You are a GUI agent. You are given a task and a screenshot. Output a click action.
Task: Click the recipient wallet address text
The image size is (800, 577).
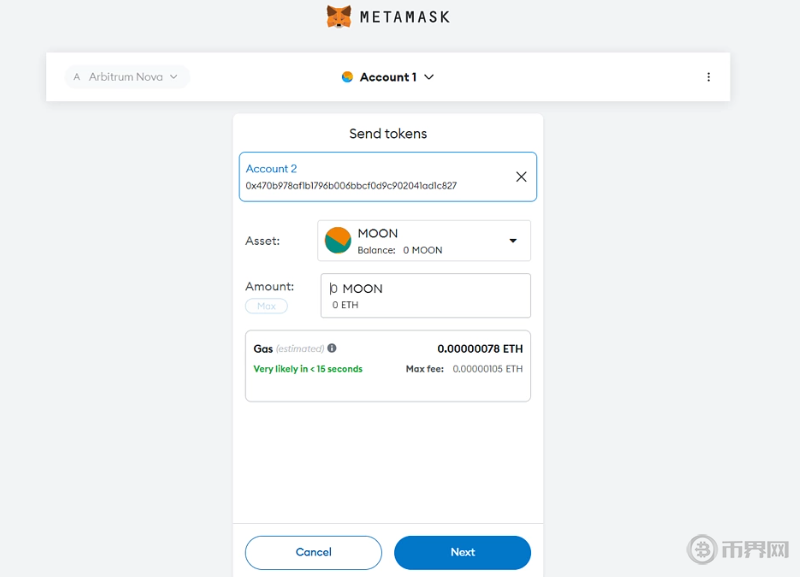click(x=351, y=186)
